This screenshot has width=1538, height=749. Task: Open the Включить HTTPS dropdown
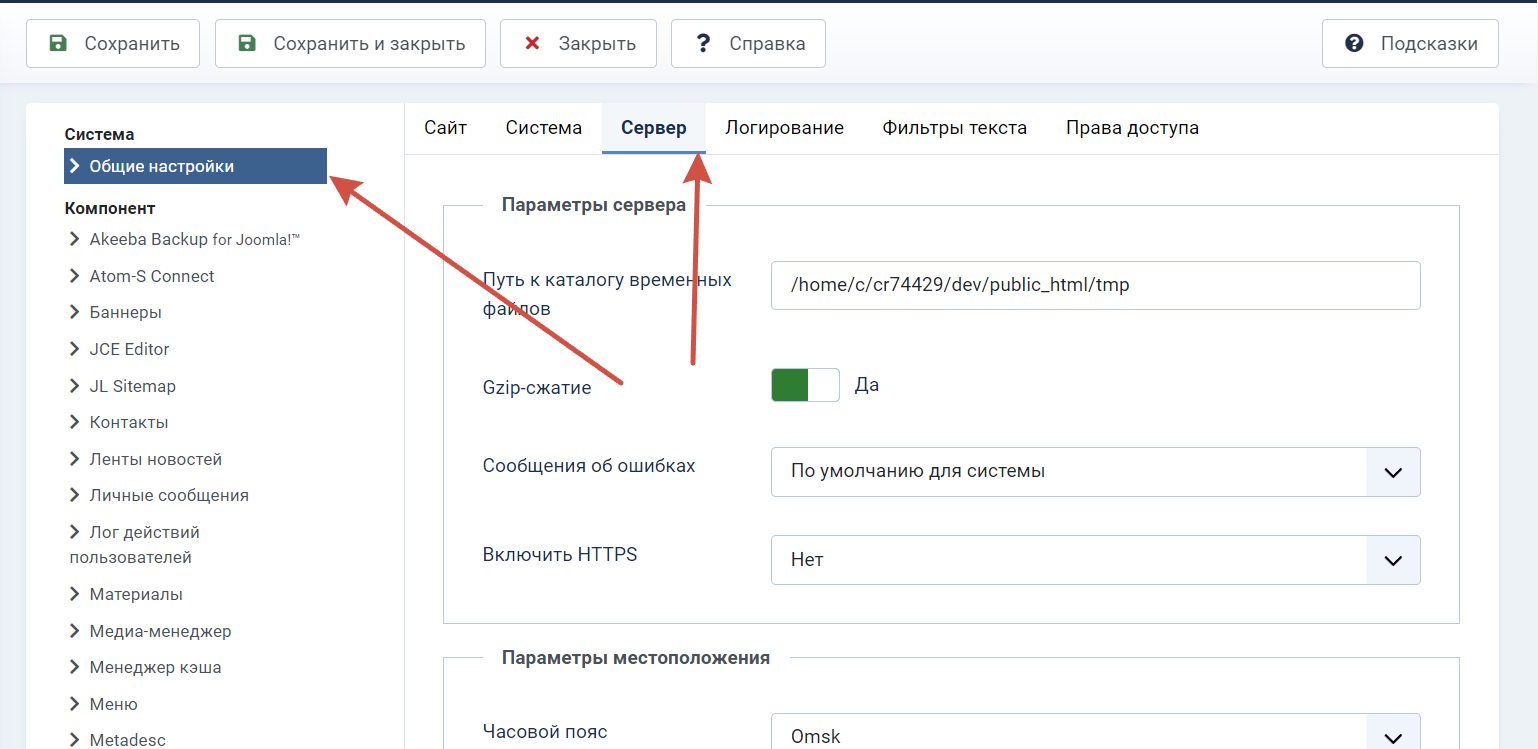[1095, 560]
